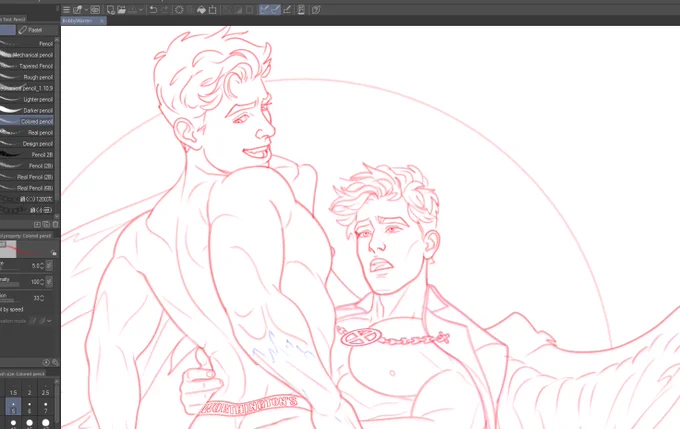Toggle Snap to Ruler
Image resolution: width=680 pixels, height=429 pixels.
264,10
